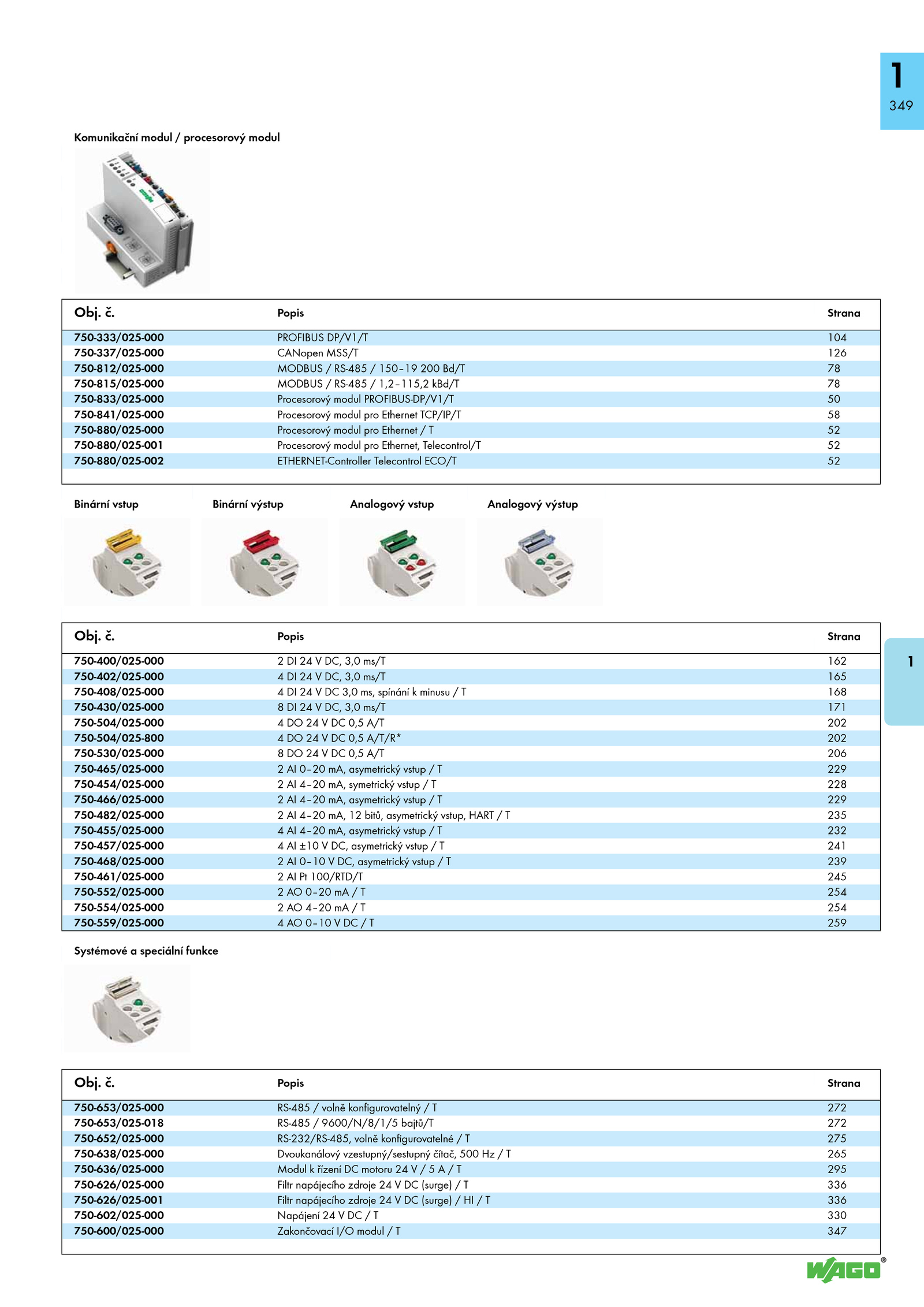This screenshot has width=924, height=1307.
Task: Click description 4 DI 24 V DC, 3,0 ms/T
Action: pos(331,676)
